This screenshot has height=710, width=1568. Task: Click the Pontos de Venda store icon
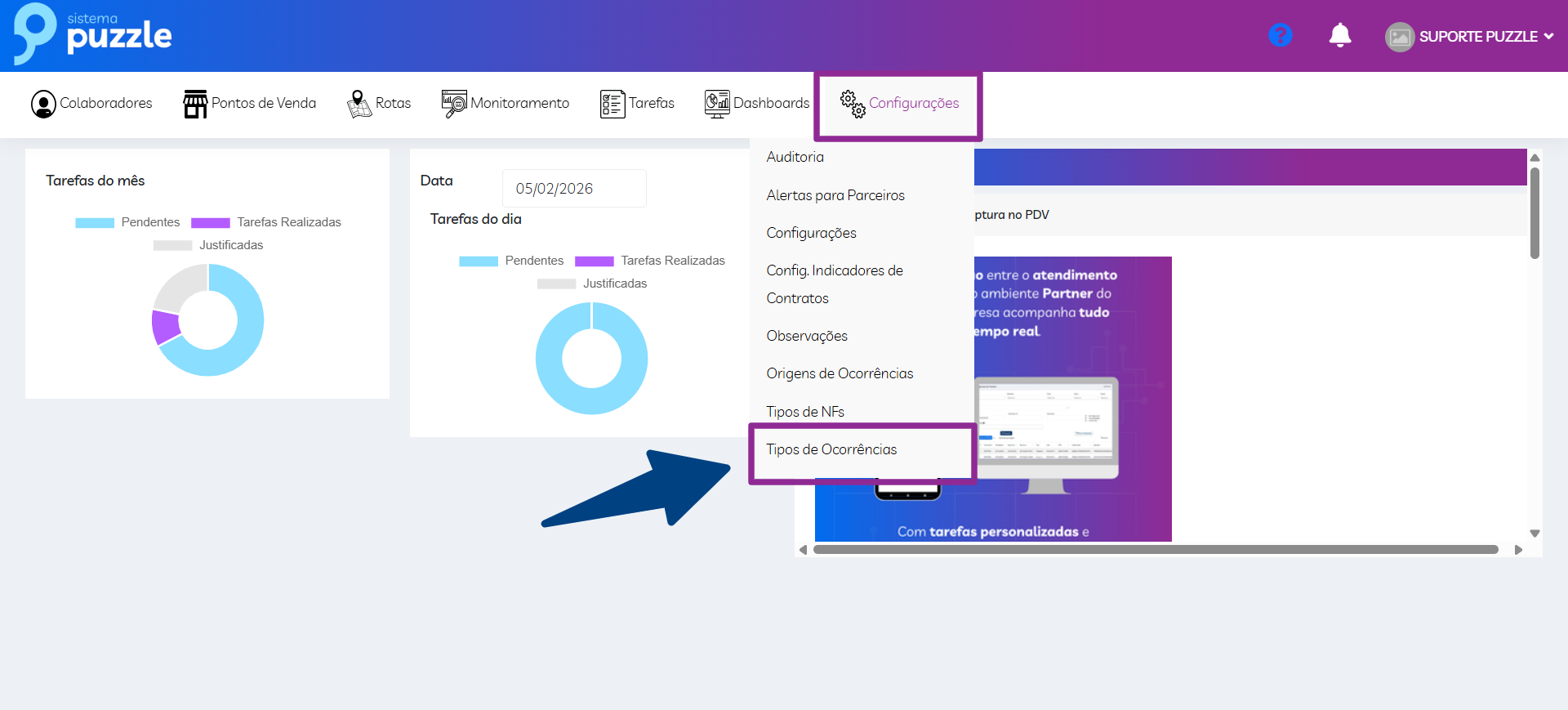click(x=195, y=104)
